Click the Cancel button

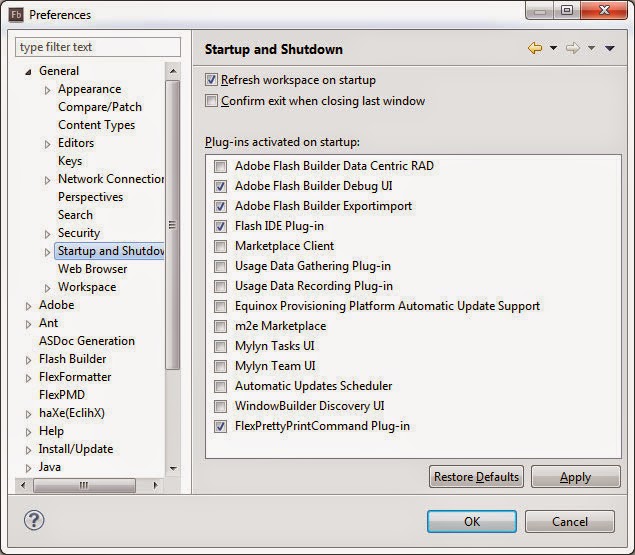570,521
